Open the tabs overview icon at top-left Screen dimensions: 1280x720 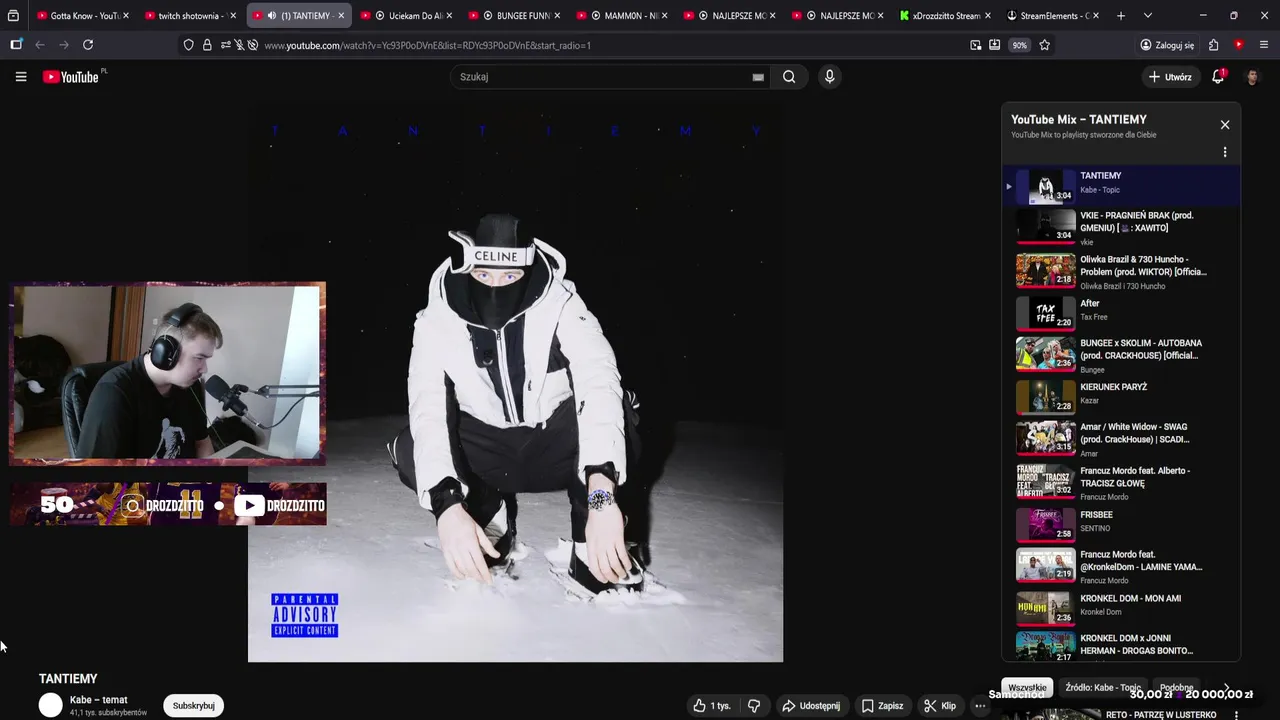tap(13, 16)
